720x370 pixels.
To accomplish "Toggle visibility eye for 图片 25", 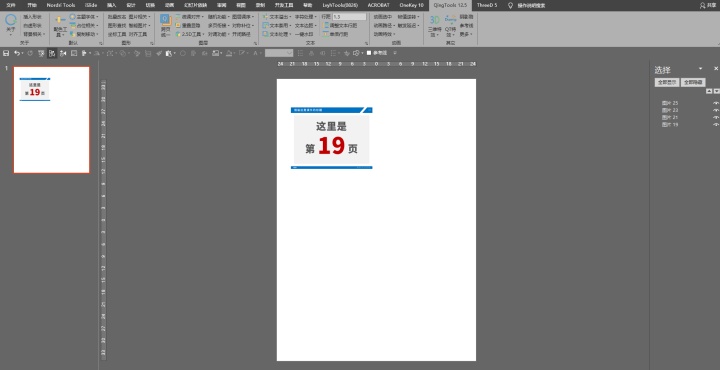I will (716, 103).
